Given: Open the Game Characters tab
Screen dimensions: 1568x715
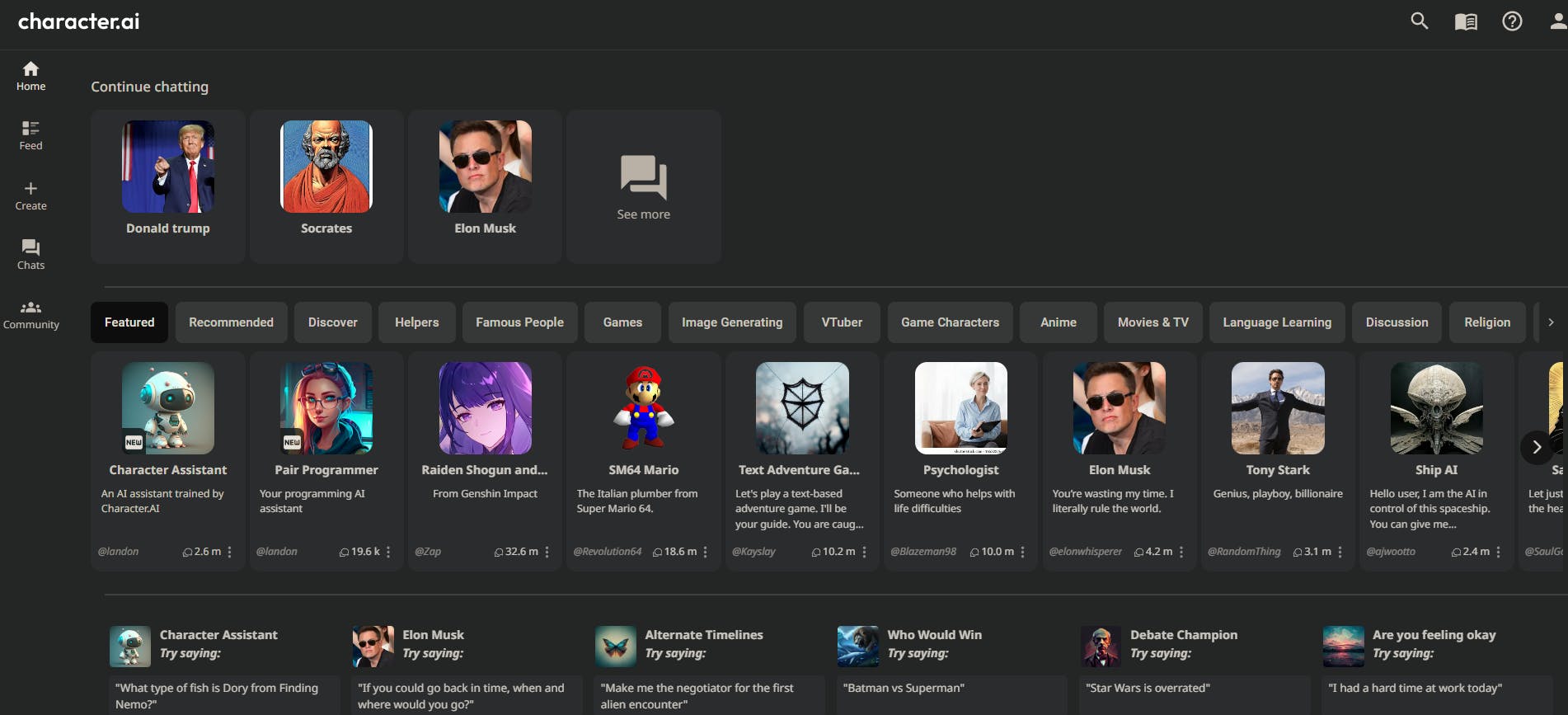Looking at the screenshot, I should (x=951, y=322).
